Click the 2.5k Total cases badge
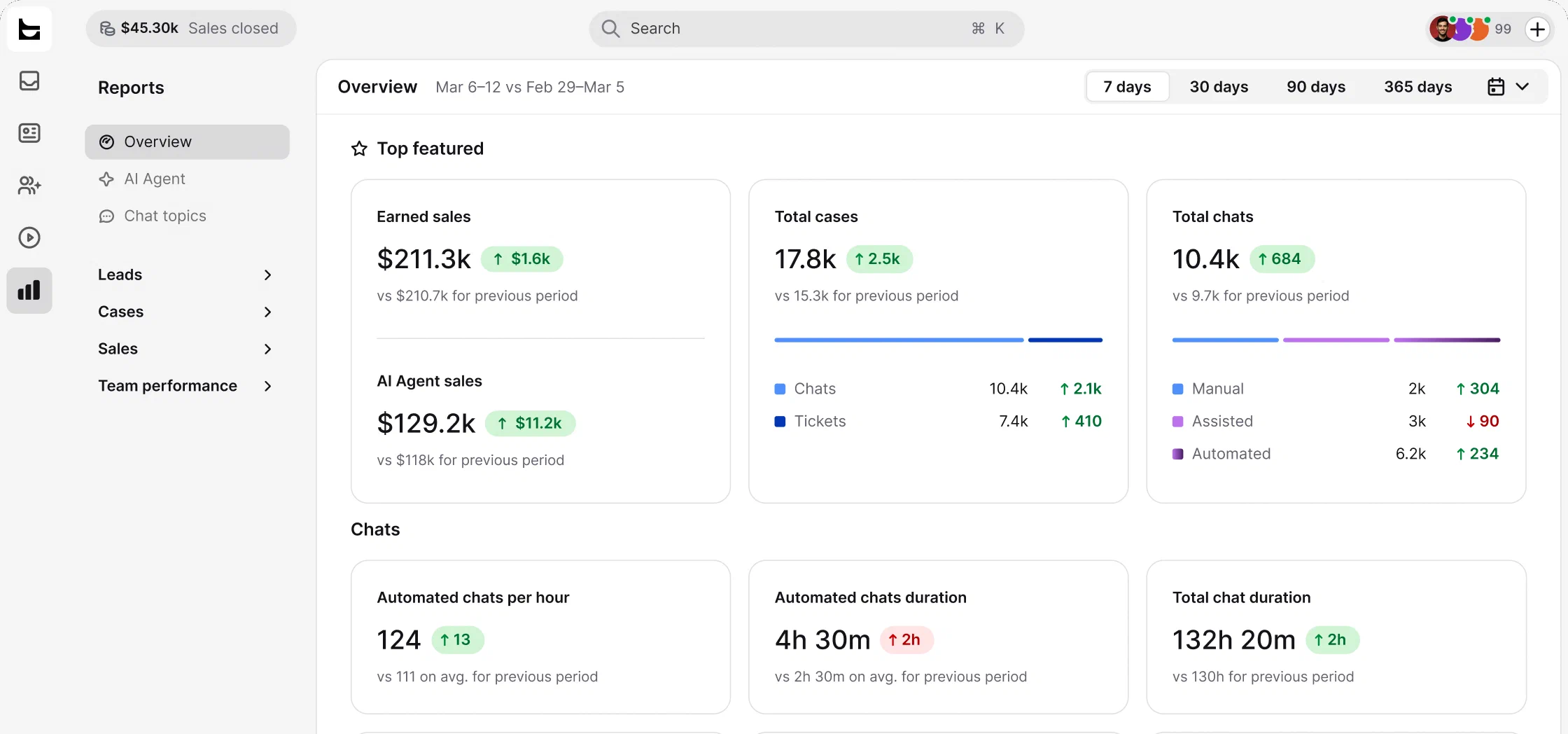The height and width of the screenshot is (734, 1568). (x=879, y=259)
